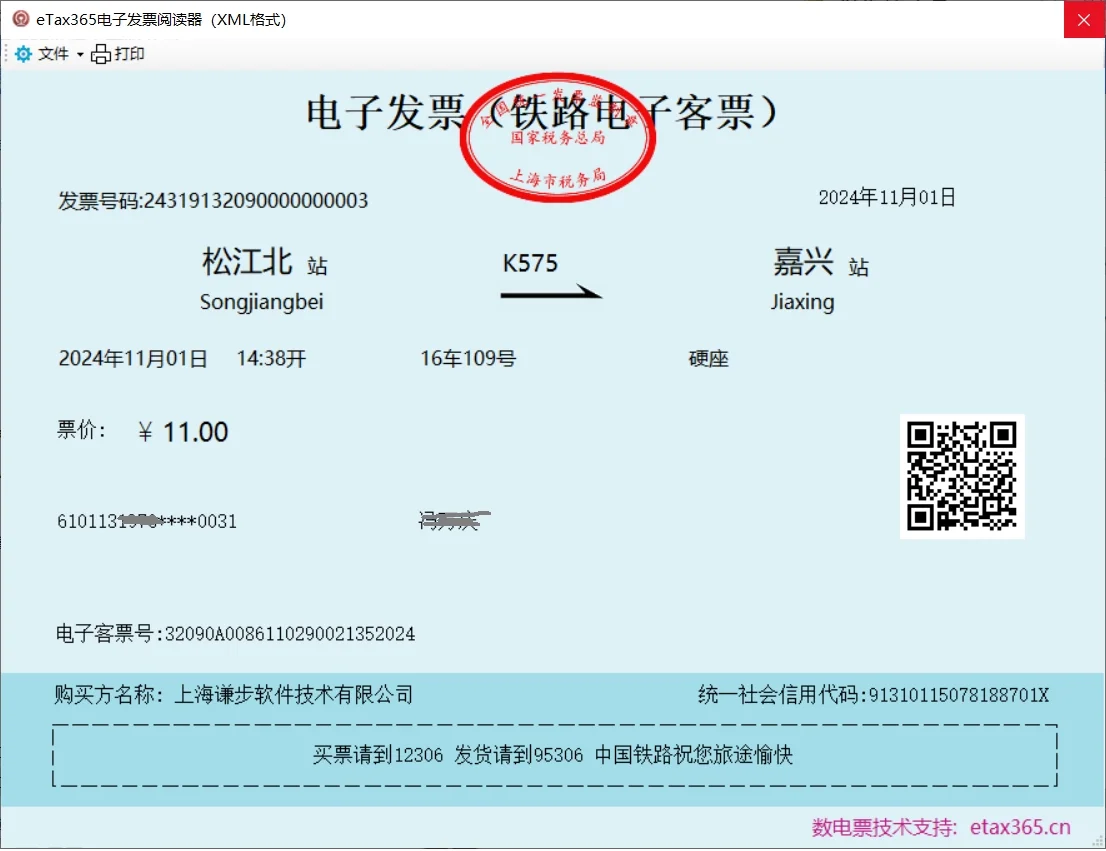Click the 票价: label
The image size is (1106, 851).
tap(81, 430)
